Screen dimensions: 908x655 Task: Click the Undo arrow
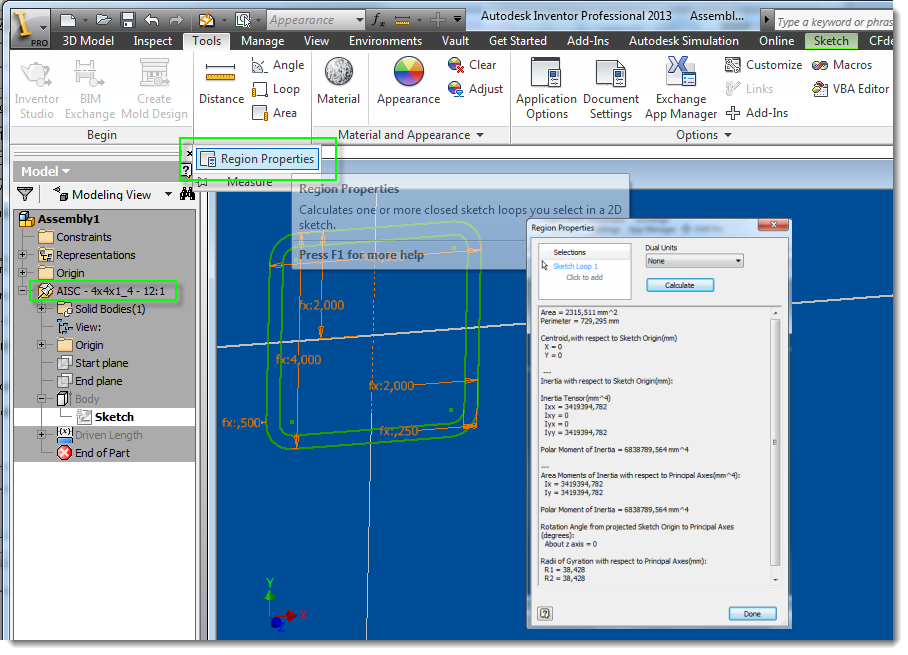(152, 20)
